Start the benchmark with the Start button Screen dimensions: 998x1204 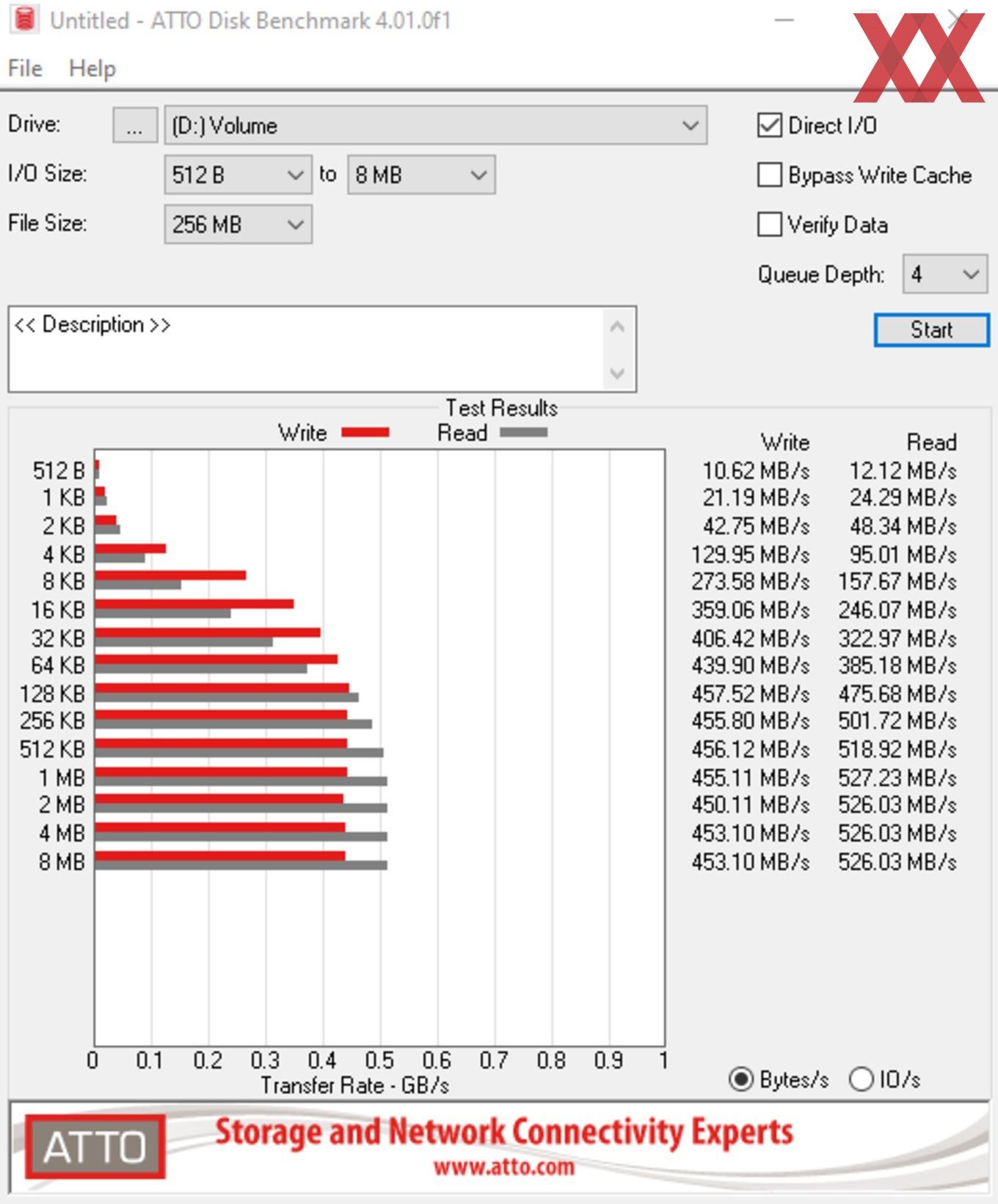(x=931, y=329)
